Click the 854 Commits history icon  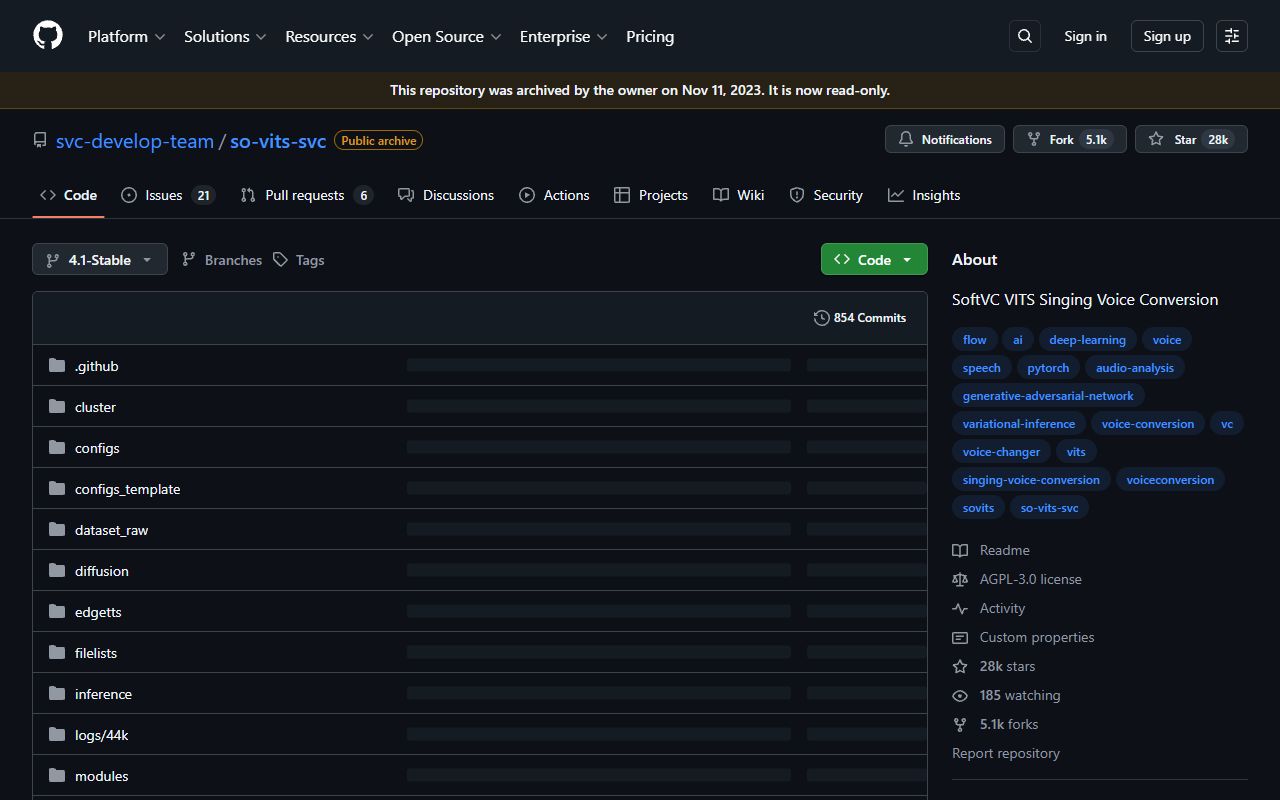[820, 317]
